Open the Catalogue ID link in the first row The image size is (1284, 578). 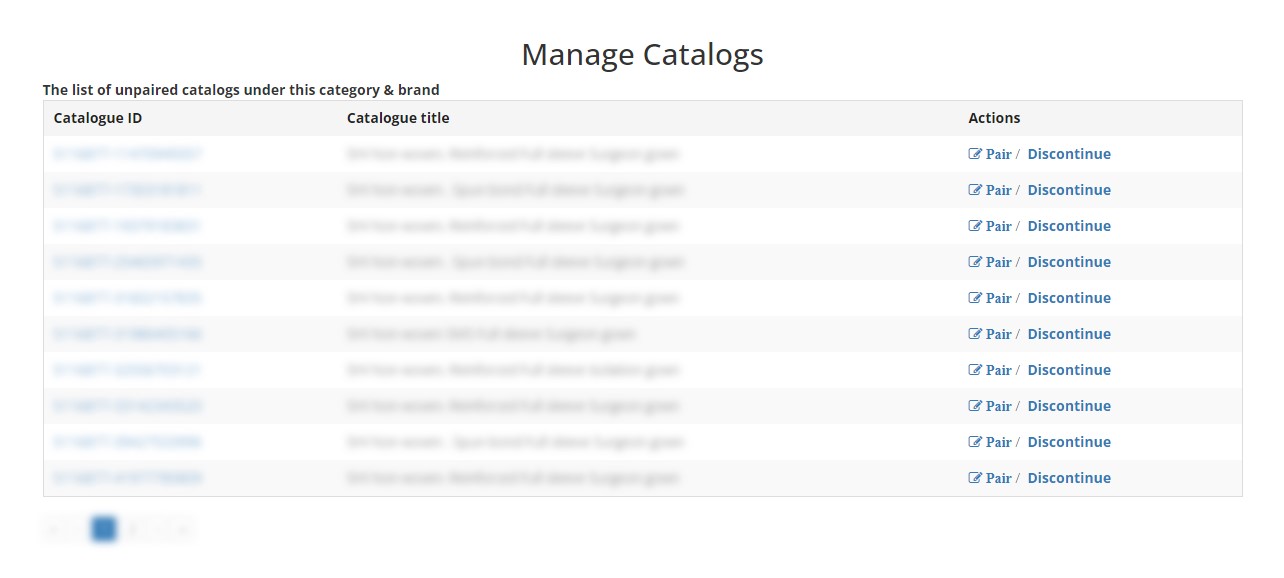point(126,153)
